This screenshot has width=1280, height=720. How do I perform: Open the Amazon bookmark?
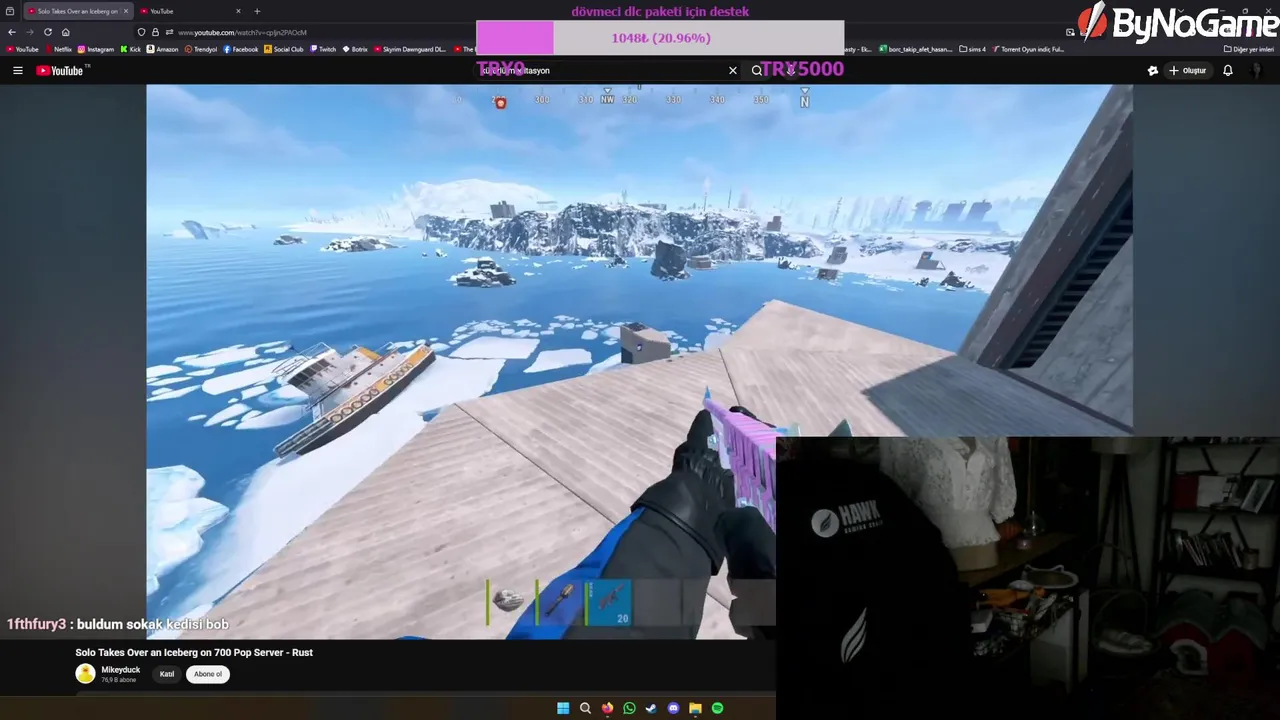pos(163,49)
